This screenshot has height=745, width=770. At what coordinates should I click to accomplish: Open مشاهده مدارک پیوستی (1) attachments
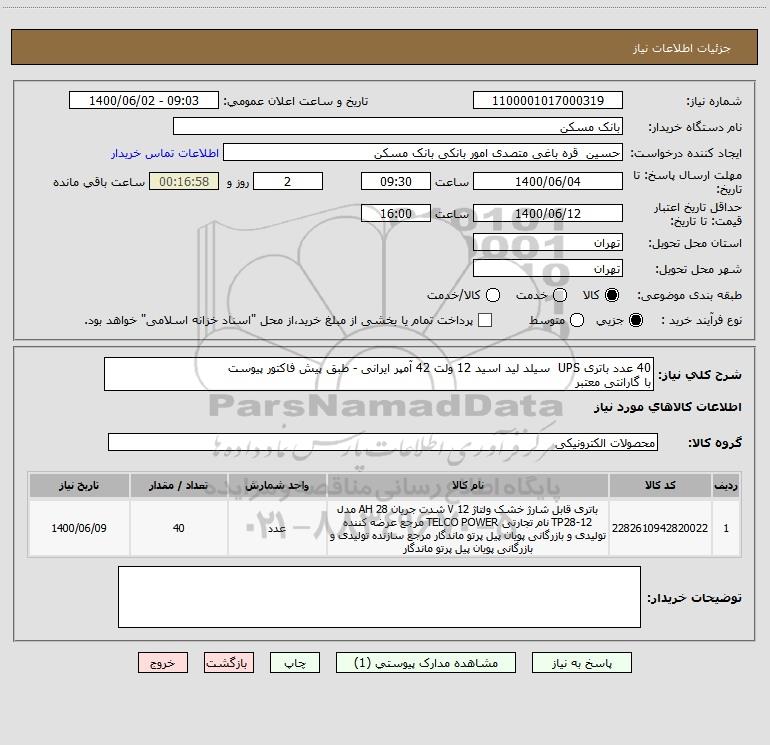[x=426, y=663]
